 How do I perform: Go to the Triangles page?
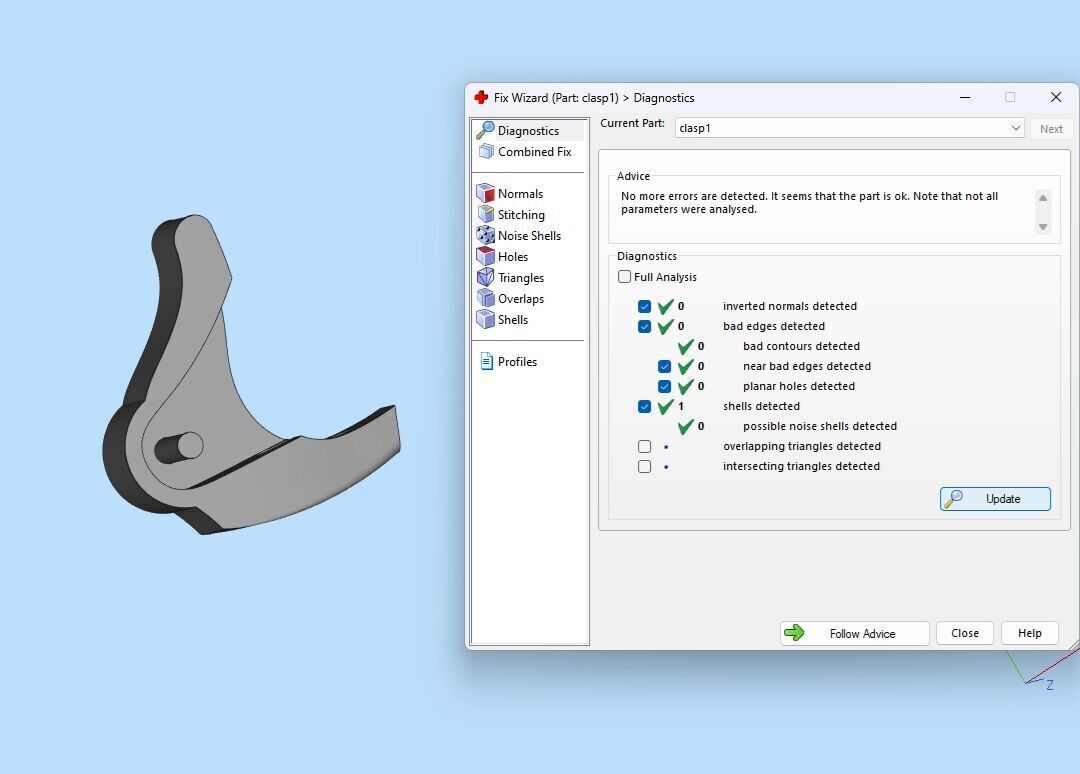pyautogui.click(x=521, y=278)
